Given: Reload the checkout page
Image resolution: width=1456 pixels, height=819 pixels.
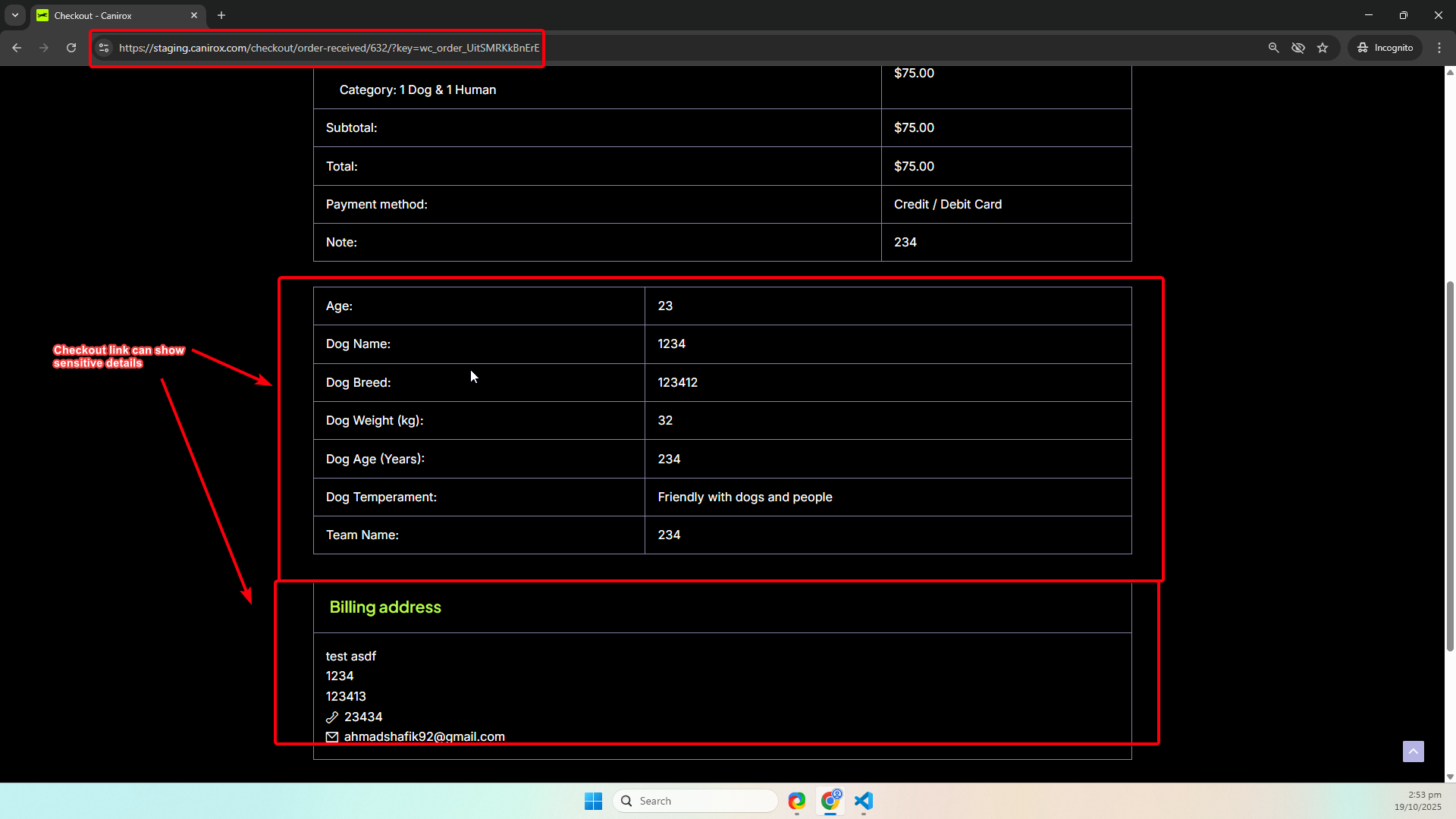Looking at the screenshot, I should pos(71,48).
